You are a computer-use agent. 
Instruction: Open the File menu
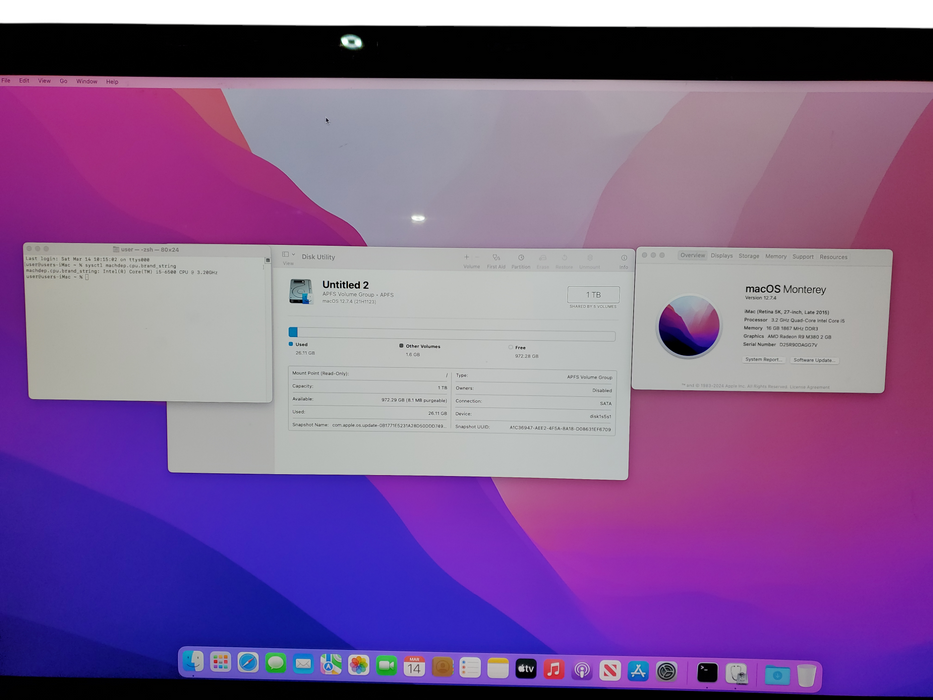coord(6,80)
